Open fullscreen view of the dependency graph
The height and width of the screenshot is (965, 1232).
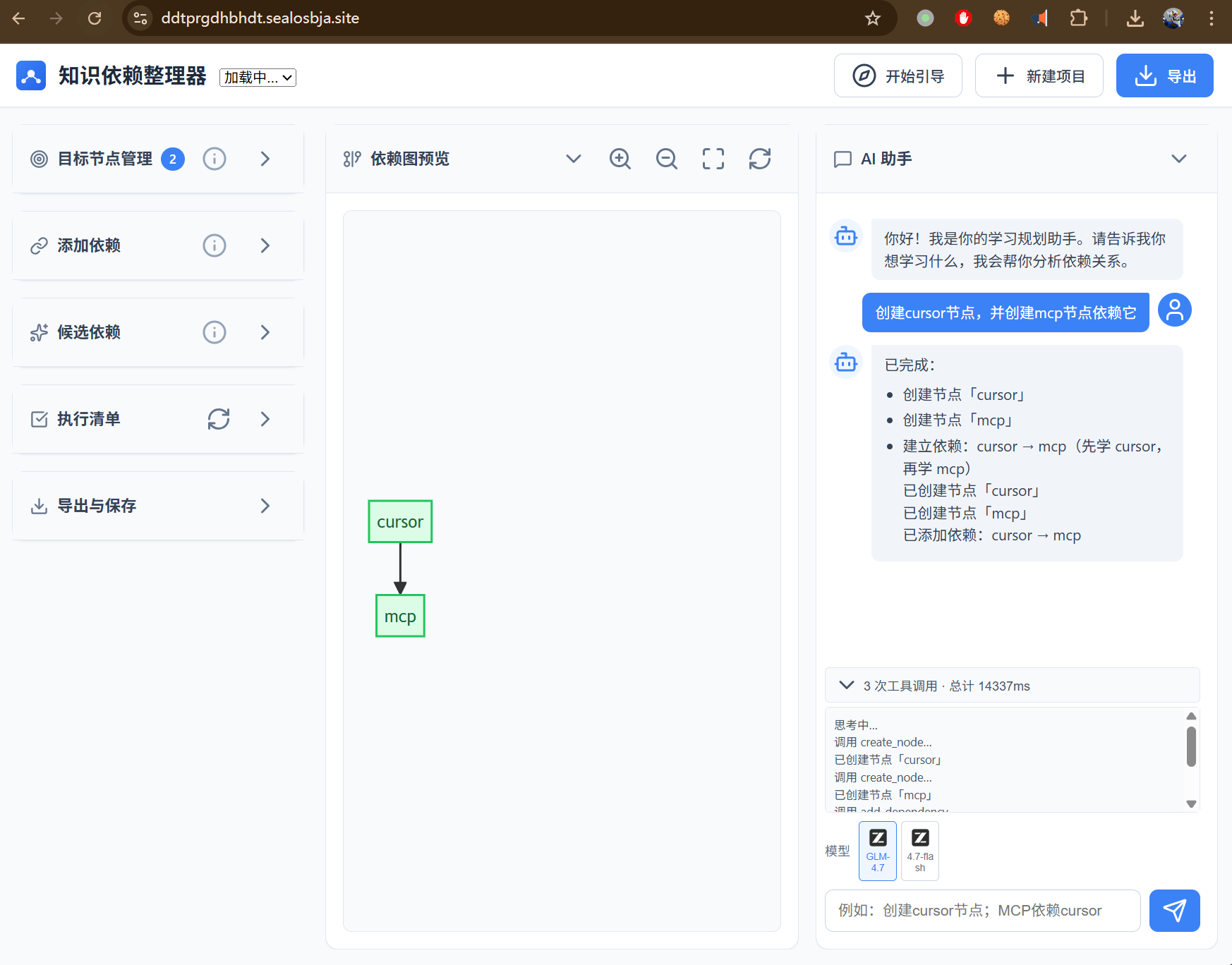(x=713, y=159)
